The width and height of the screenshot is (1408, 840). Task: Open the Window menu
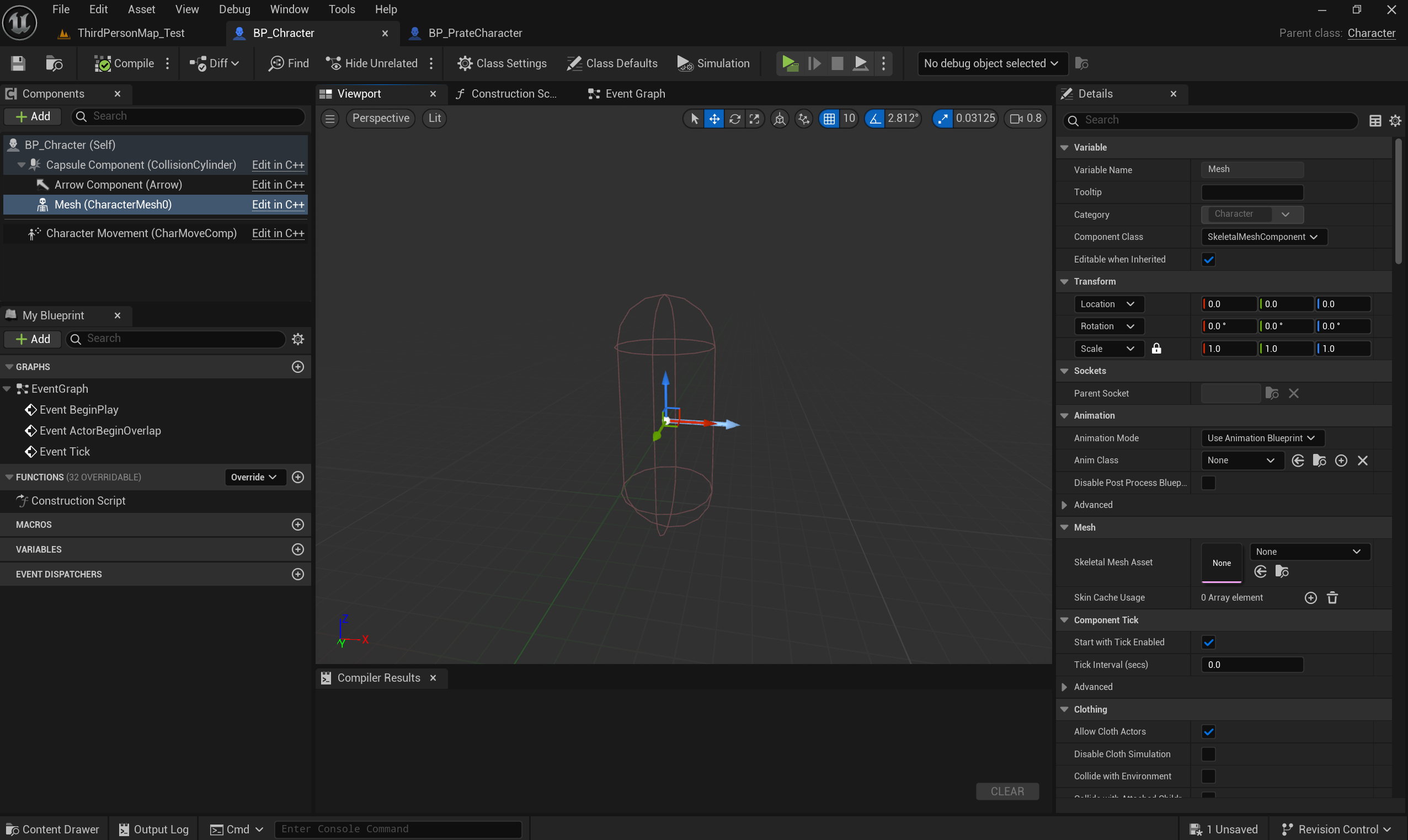[289, 9]
